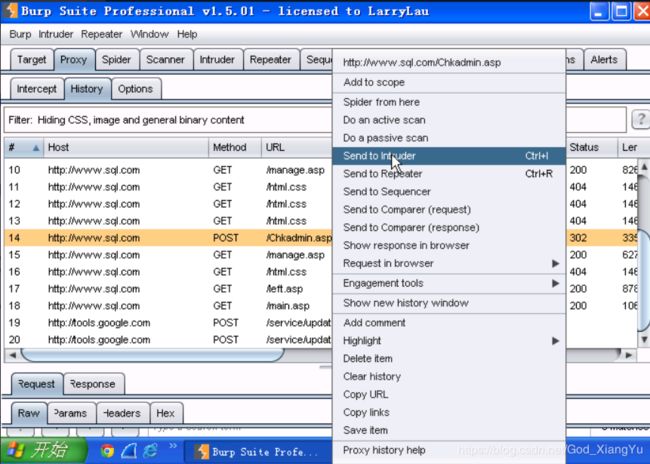This screenshot has width=650, height=464.
Task: Click the Burp Suite taskbar button
Action: click(x=258, y=452)
